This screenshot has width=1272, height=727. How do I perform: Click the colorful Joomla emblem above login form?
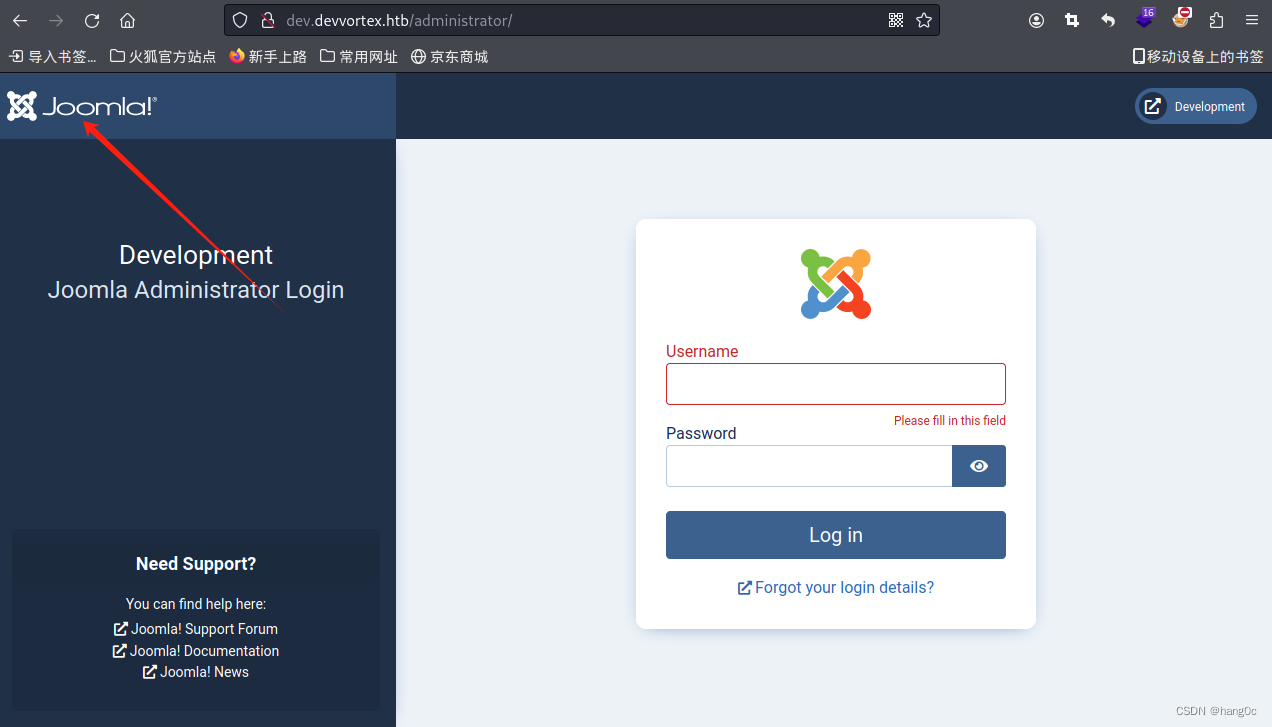pyautogui.click(x=836, y=284)
